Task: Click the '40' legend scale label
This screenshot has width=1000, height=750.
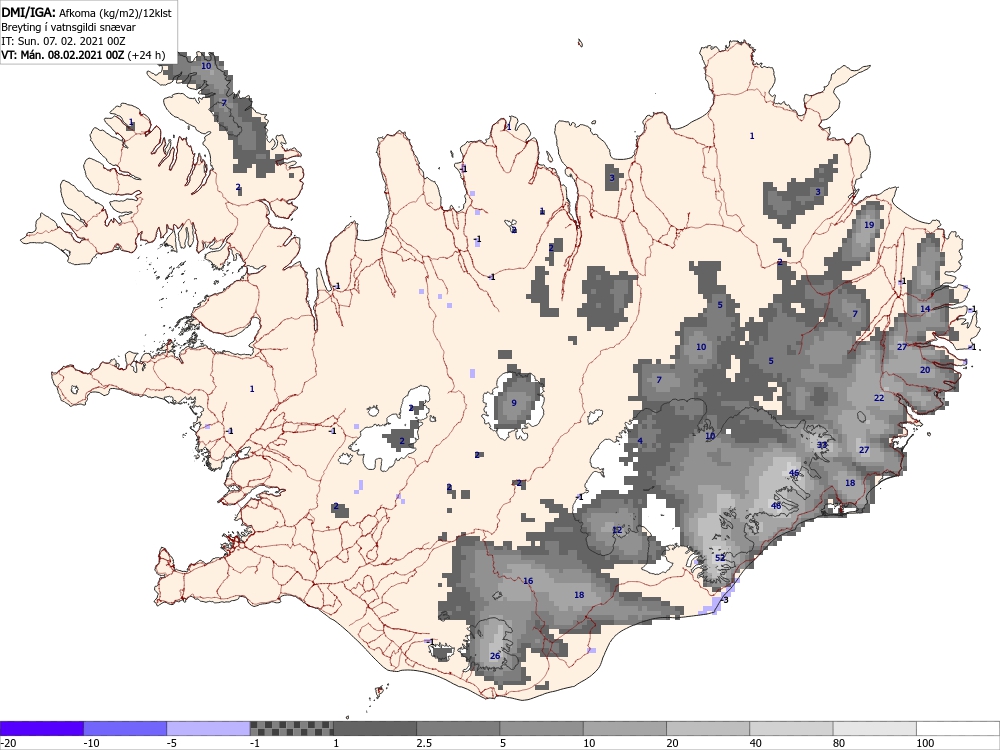Action: (x=756, y=743)
